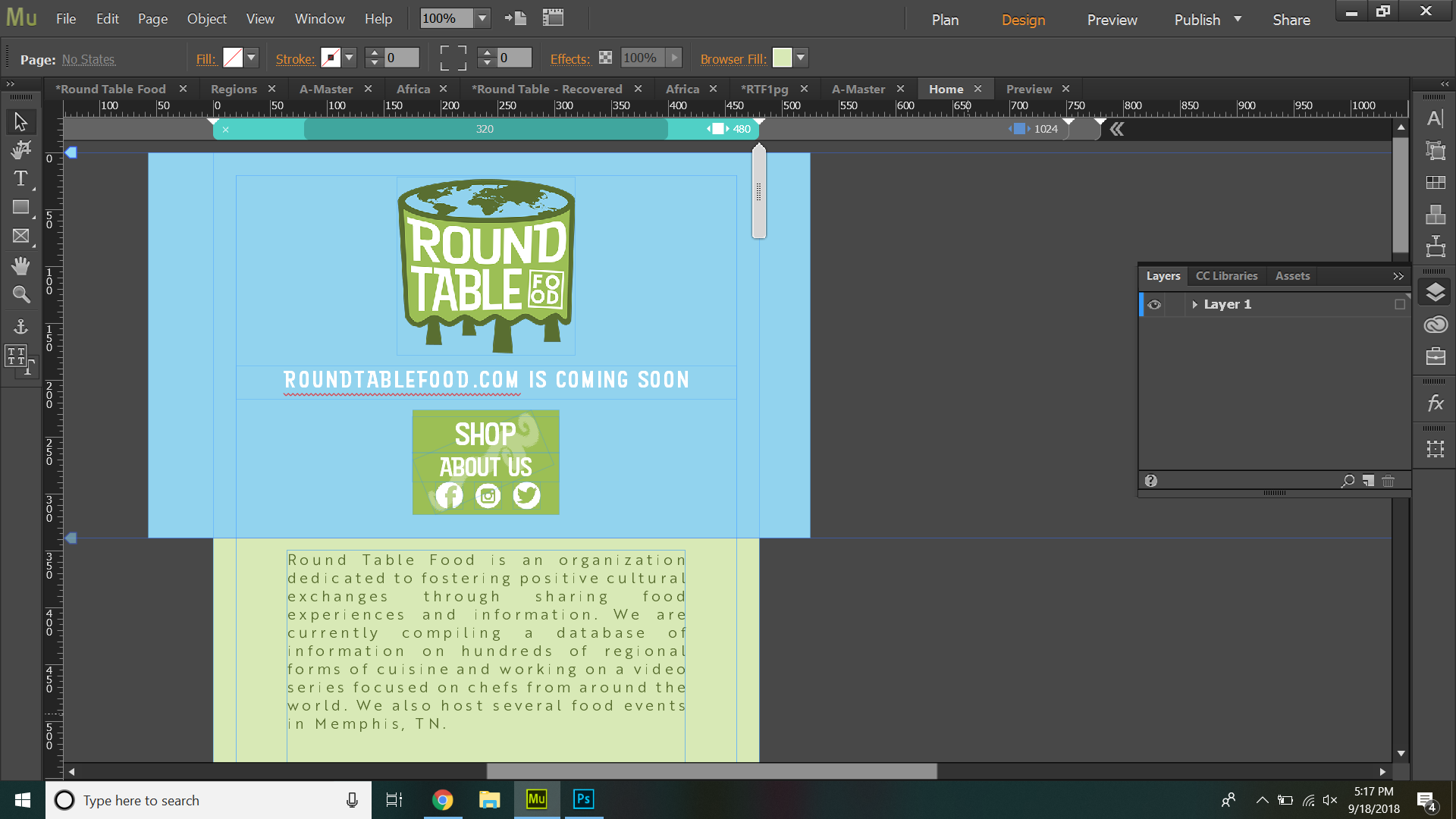The width and height of the screenshot is (1456, 819).
Task: Open the Stroke color dropdown arrow
Action: pyautogui.click(x=350, y=58)
